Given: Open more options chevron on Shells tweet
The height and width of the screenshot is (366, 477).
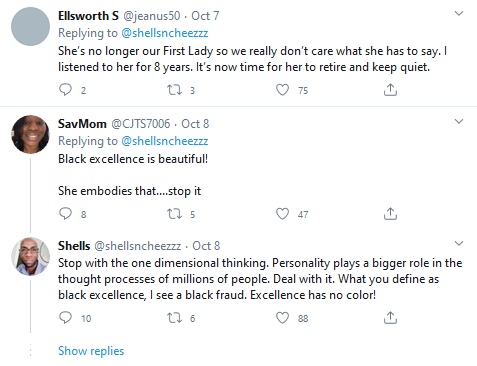Looking at the screenshot, I should (x=459, y=243).
